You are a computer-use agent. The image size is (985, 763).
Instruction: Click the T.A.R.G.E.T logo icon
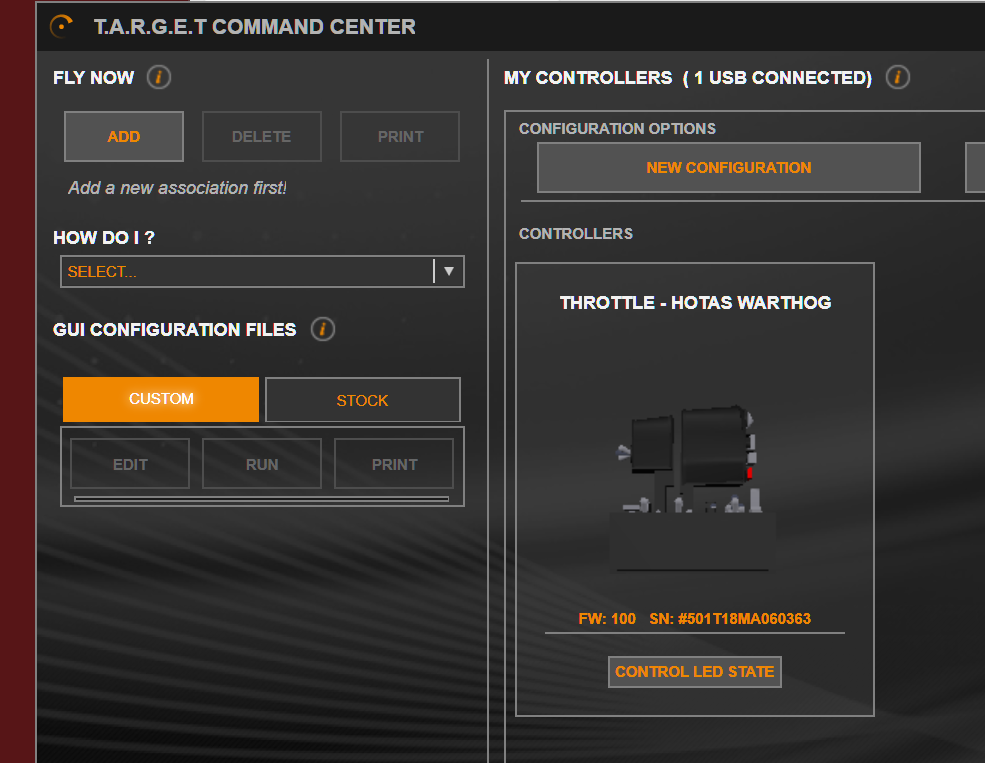(x=62, y=26)
